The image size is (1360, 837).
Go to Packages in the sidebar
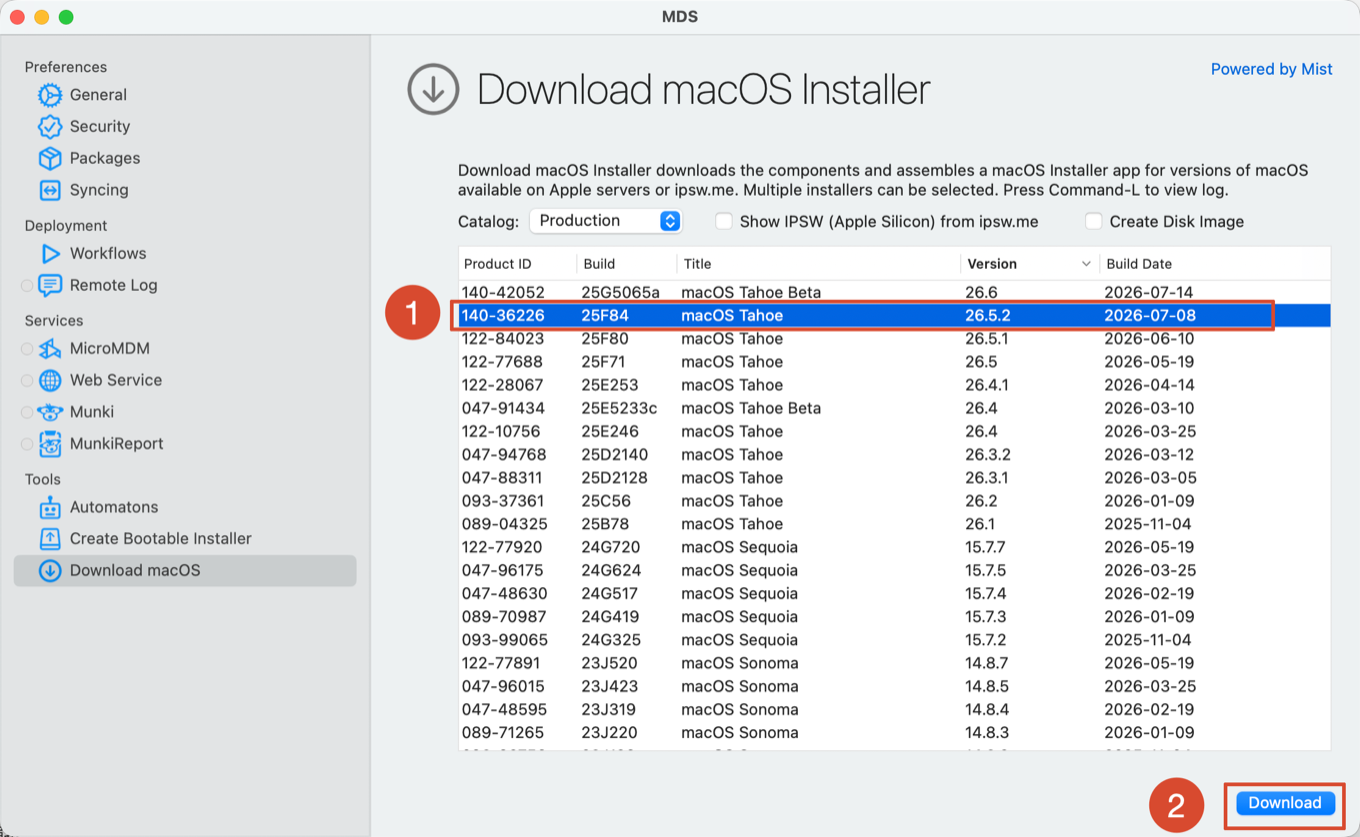point(105,158)
